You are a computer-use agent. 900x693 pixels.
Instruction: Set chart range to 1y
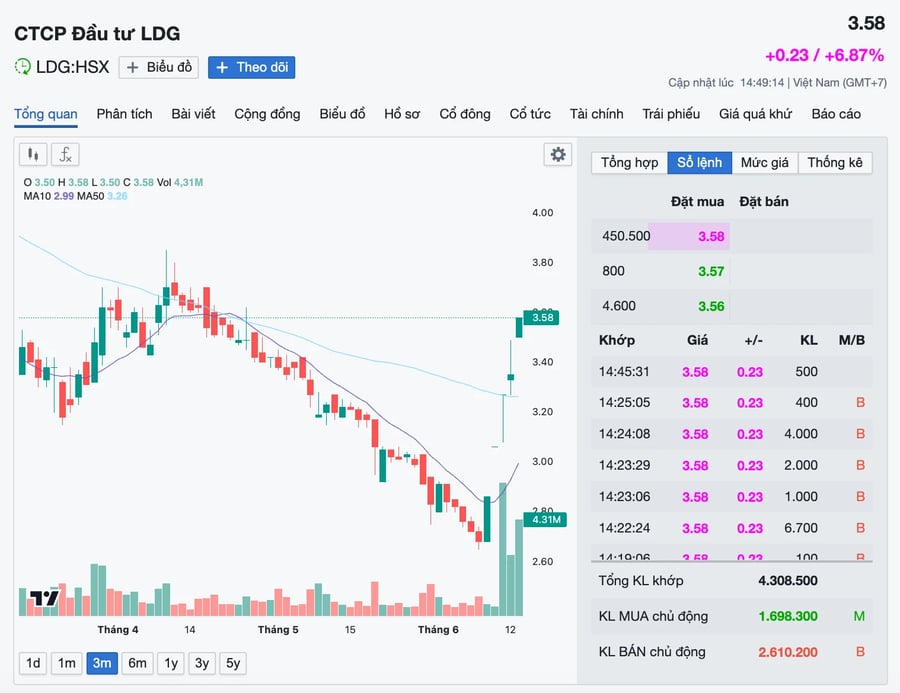coord(171,663)
